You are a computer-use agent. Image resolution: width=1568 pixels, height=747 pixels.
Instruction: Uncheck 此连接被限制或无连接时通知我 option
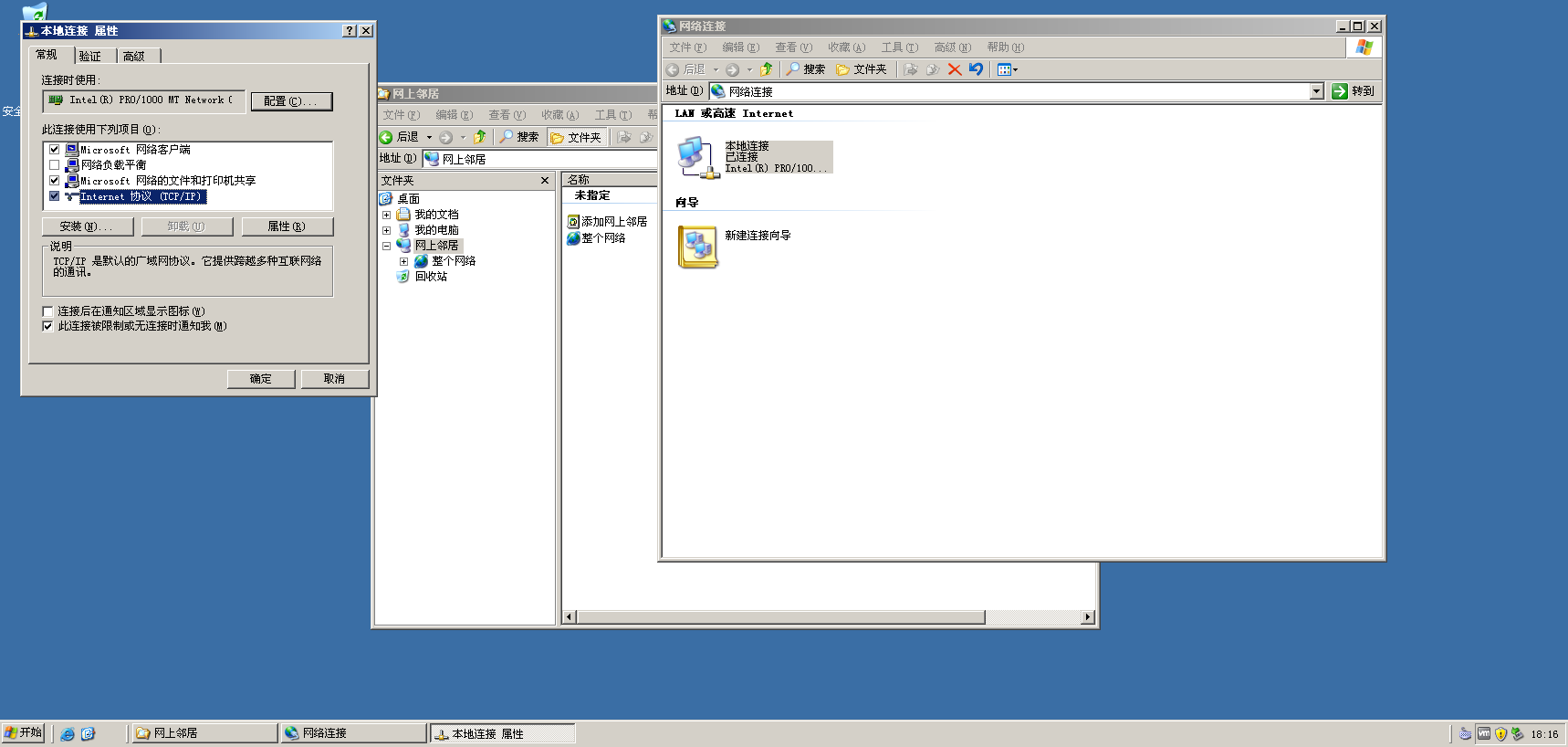[48, 326]
